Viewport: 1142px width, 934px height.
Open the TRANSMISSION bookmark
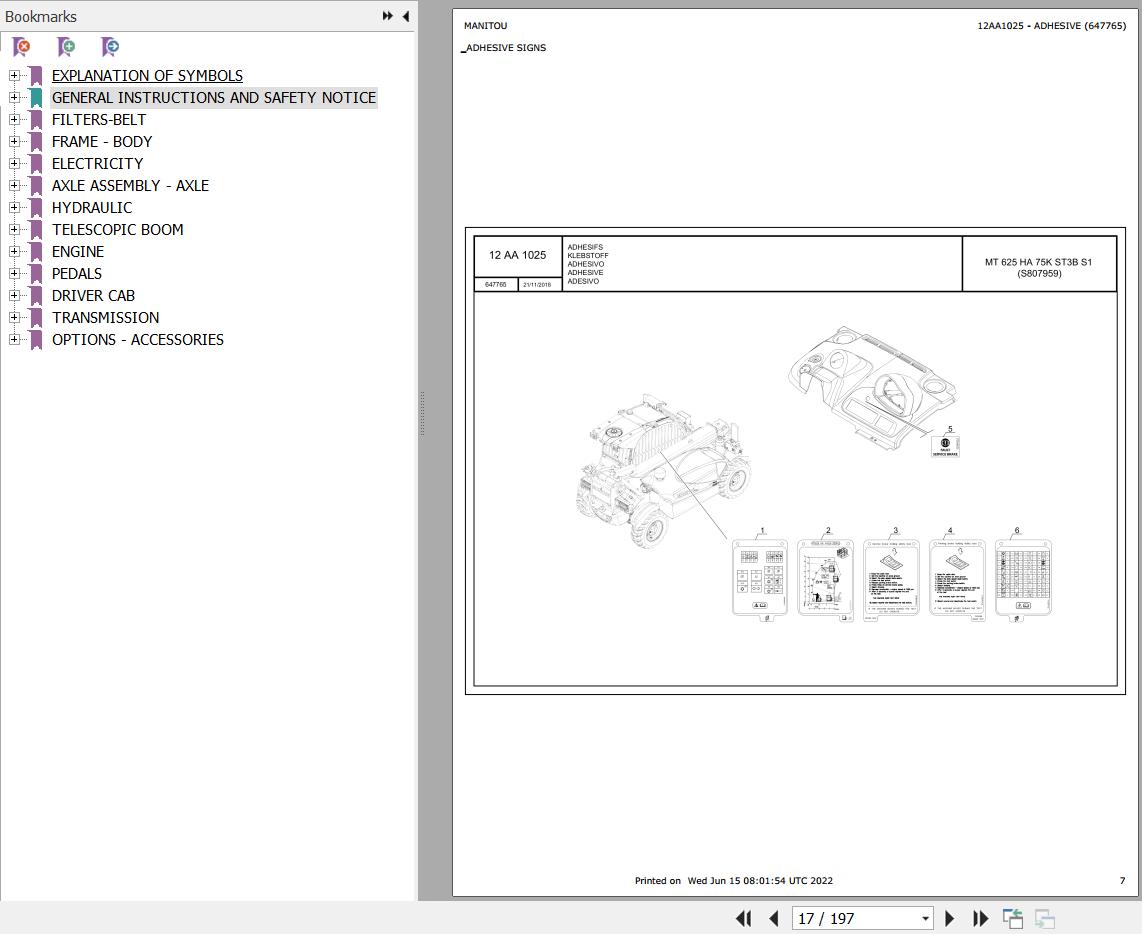106,318
